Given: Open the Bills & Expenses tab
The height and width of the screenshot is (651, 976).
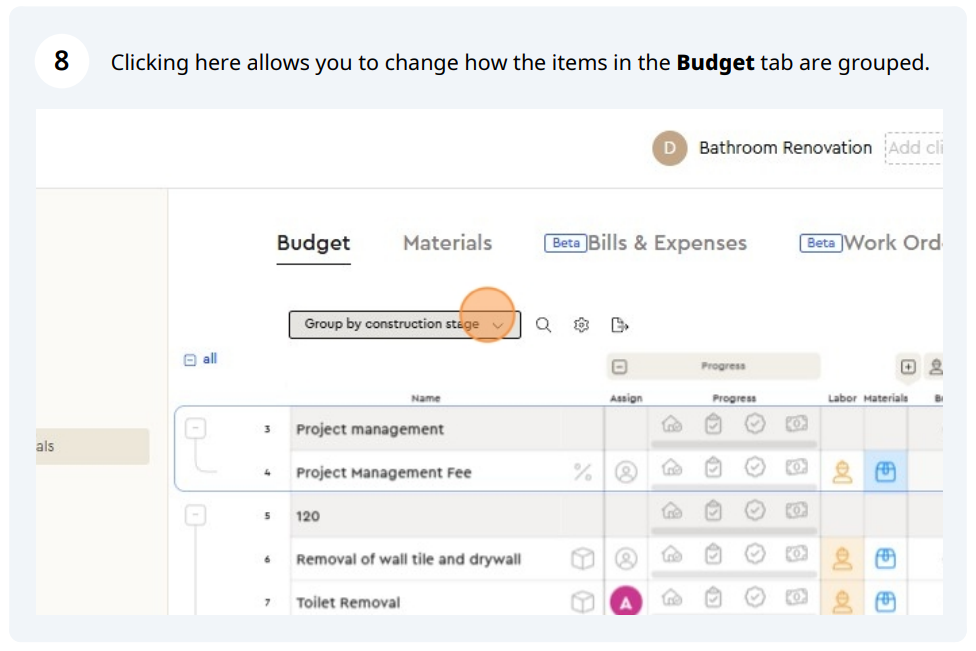Looking at the screenshot, I should coord(666,243).
